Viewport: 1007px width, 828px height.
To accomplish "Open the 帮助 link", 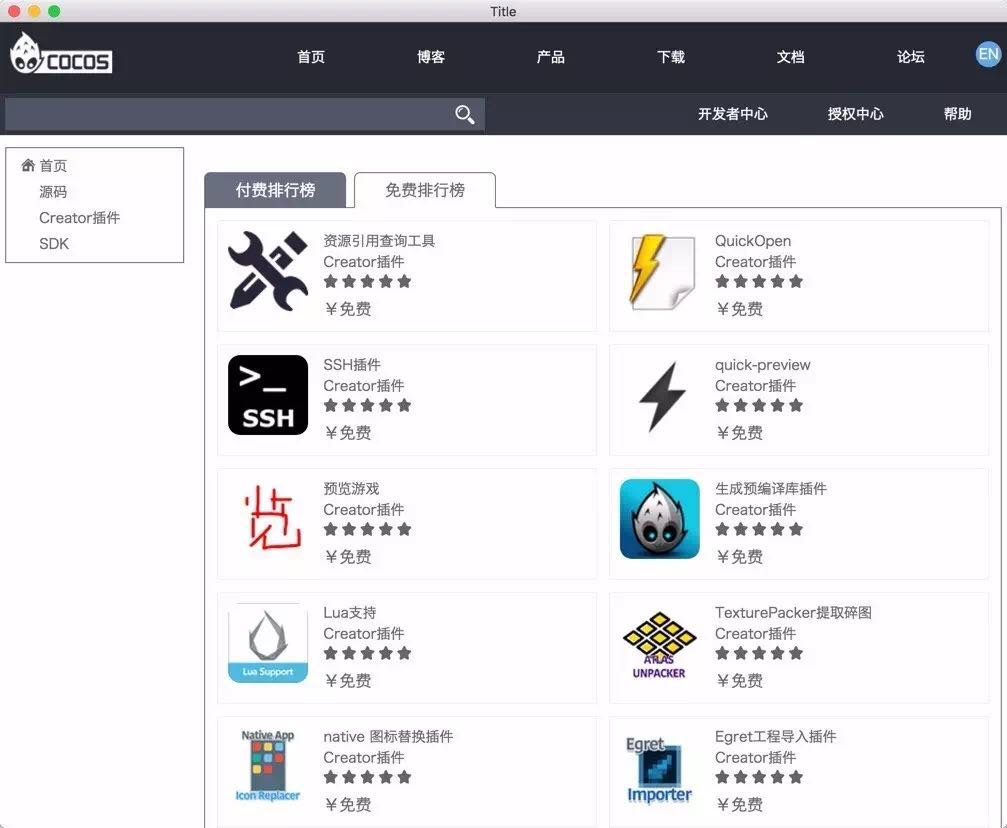I will point(957,114).
